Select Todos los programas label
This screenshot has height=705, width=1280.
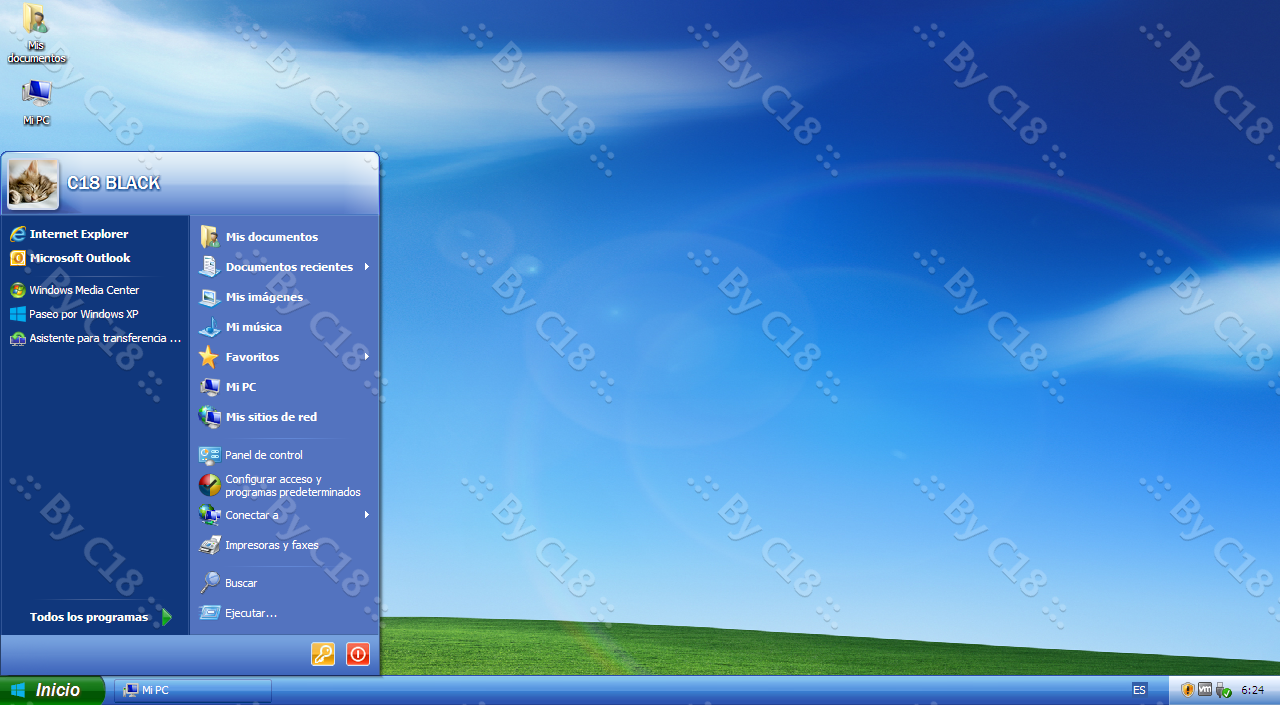[89, 617]
